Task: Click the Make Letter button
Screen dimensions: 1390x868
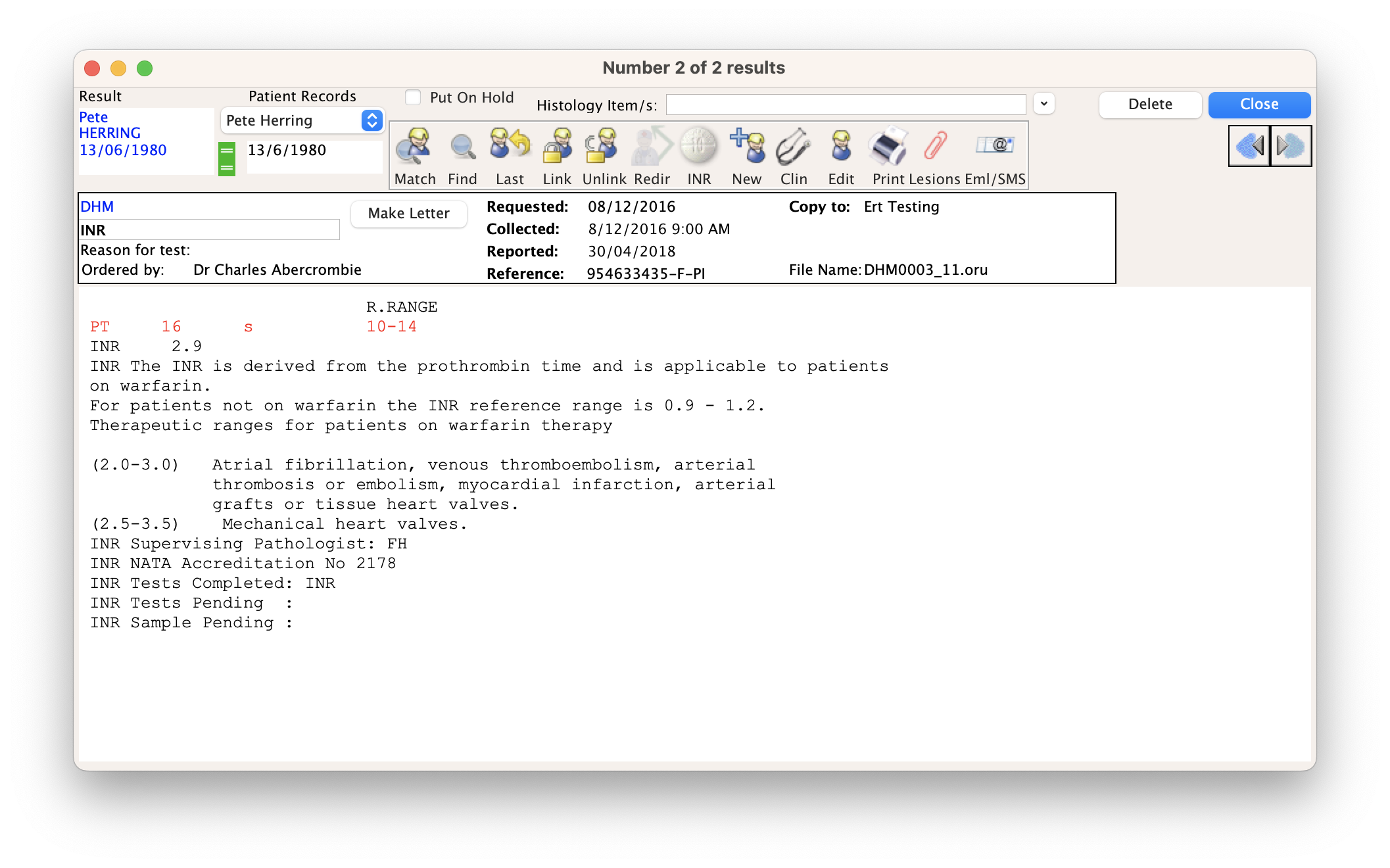Action: [x=408, y=213]
